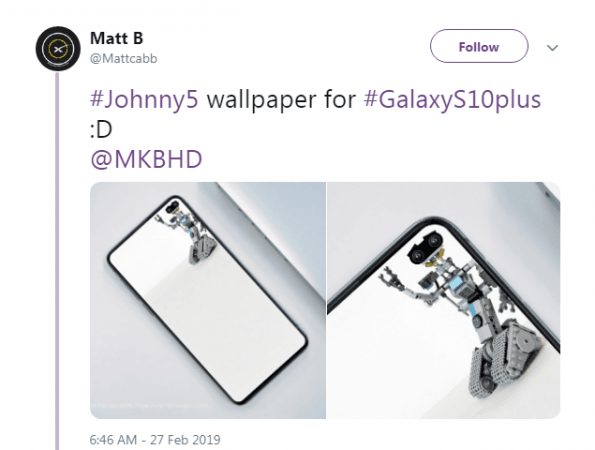Viewport: 595px width, 450px height.
Task: Expand the tweet options chevron
Action: pyautogui.click(x=552, y=48)
